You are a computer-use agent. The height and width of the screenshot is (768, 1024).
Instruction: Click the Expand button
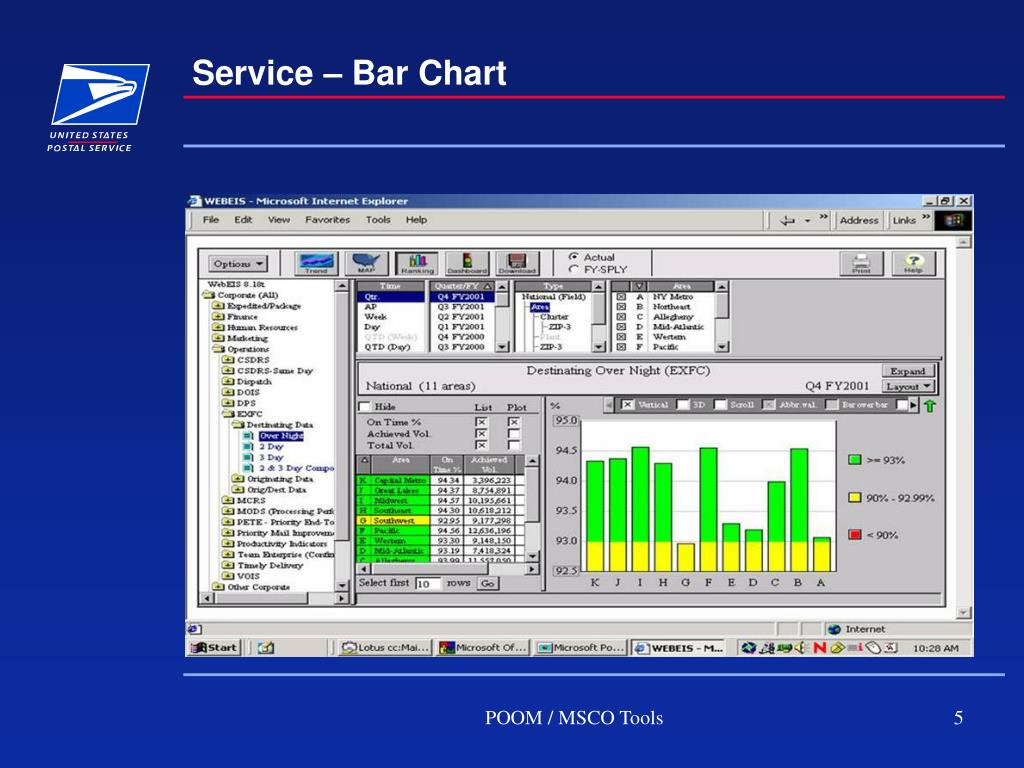pyautogui.click(x=908, y=371)
